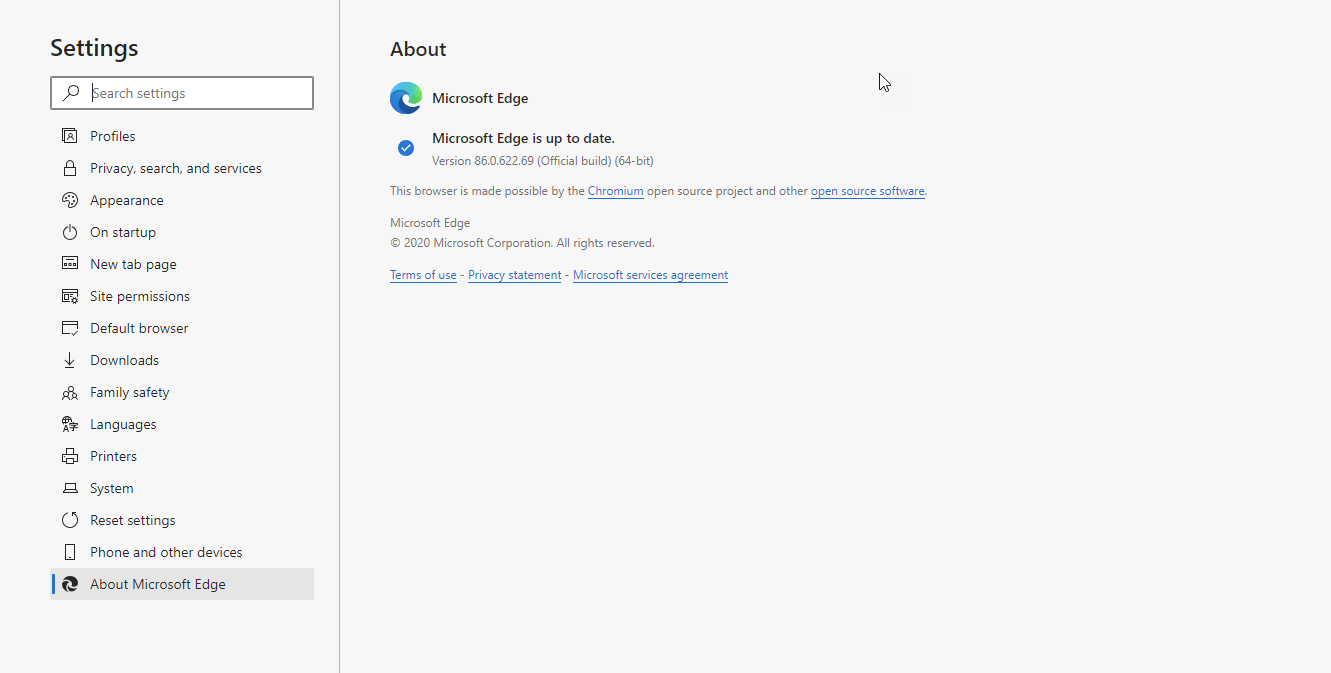Click the printer icon

pos(70,456)
